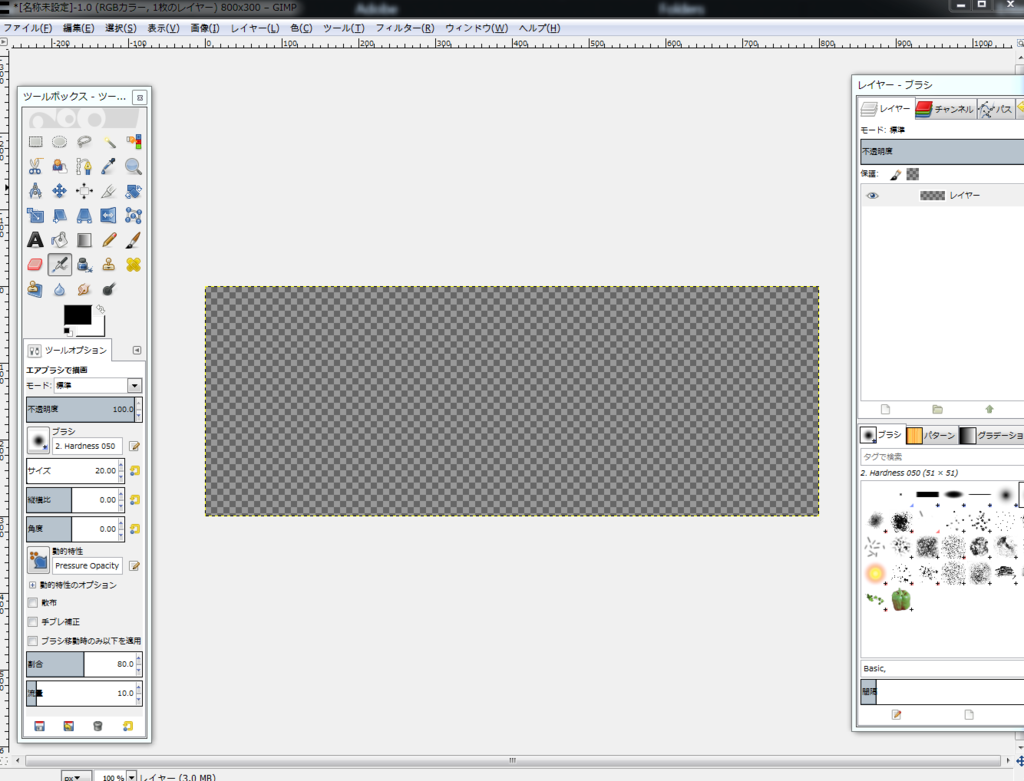Select the Blend gradient tool
Viewport: 1024px width, 781px height.
click(x=84, y=240)
